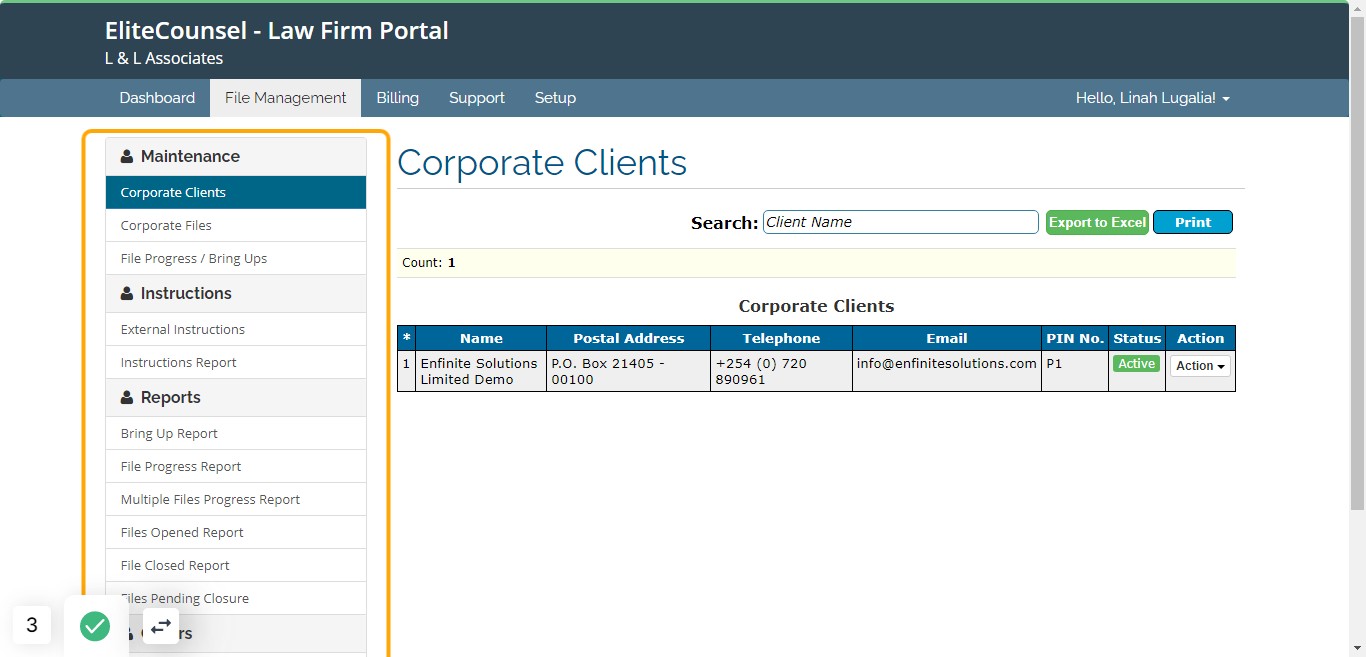Click the P.O. Box 21405 - 00100 cell
The image size is (1366, 657).
(629, 371)
